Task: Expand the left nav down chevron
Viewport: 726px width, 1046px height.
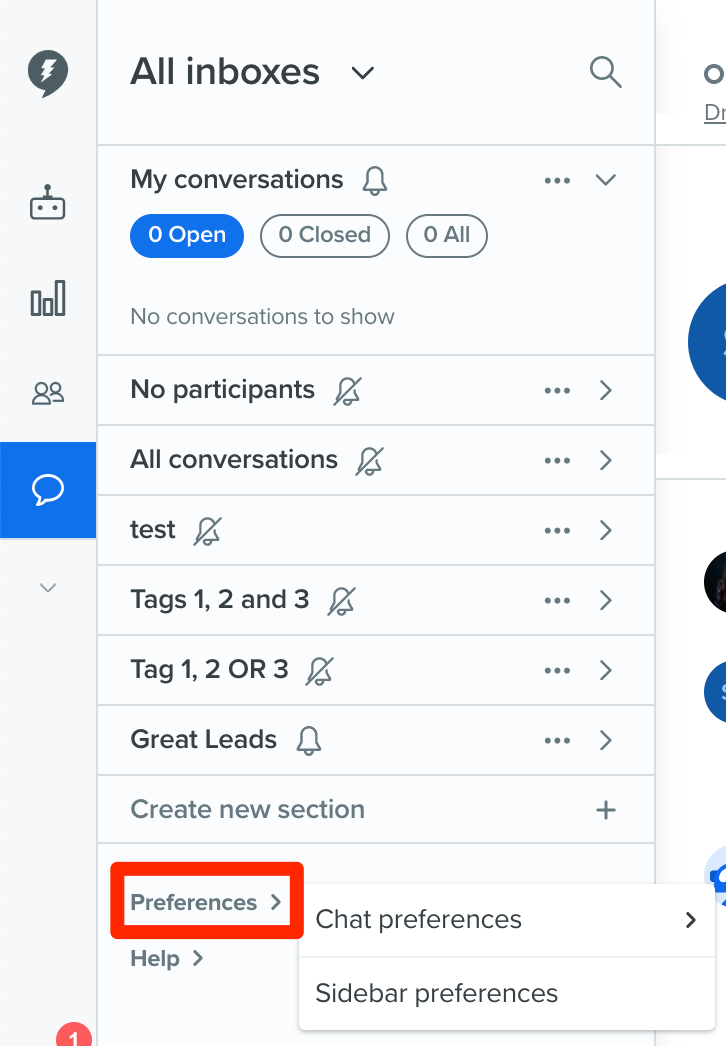Action: [x=47, y=588]
